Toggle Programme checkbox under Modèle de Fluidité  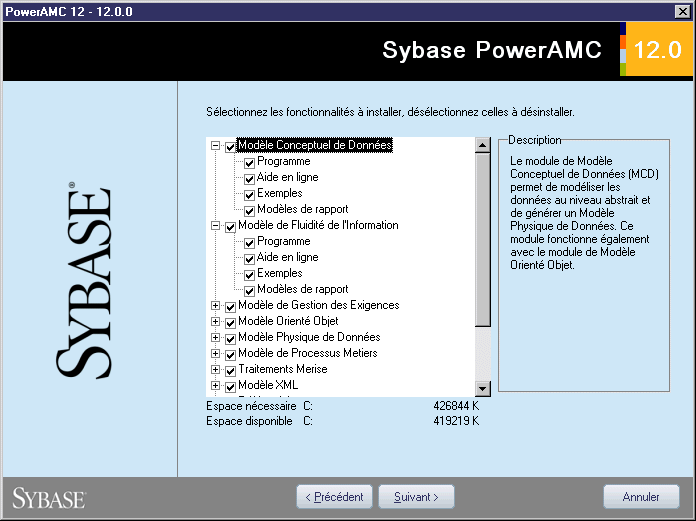pos(249,243)
